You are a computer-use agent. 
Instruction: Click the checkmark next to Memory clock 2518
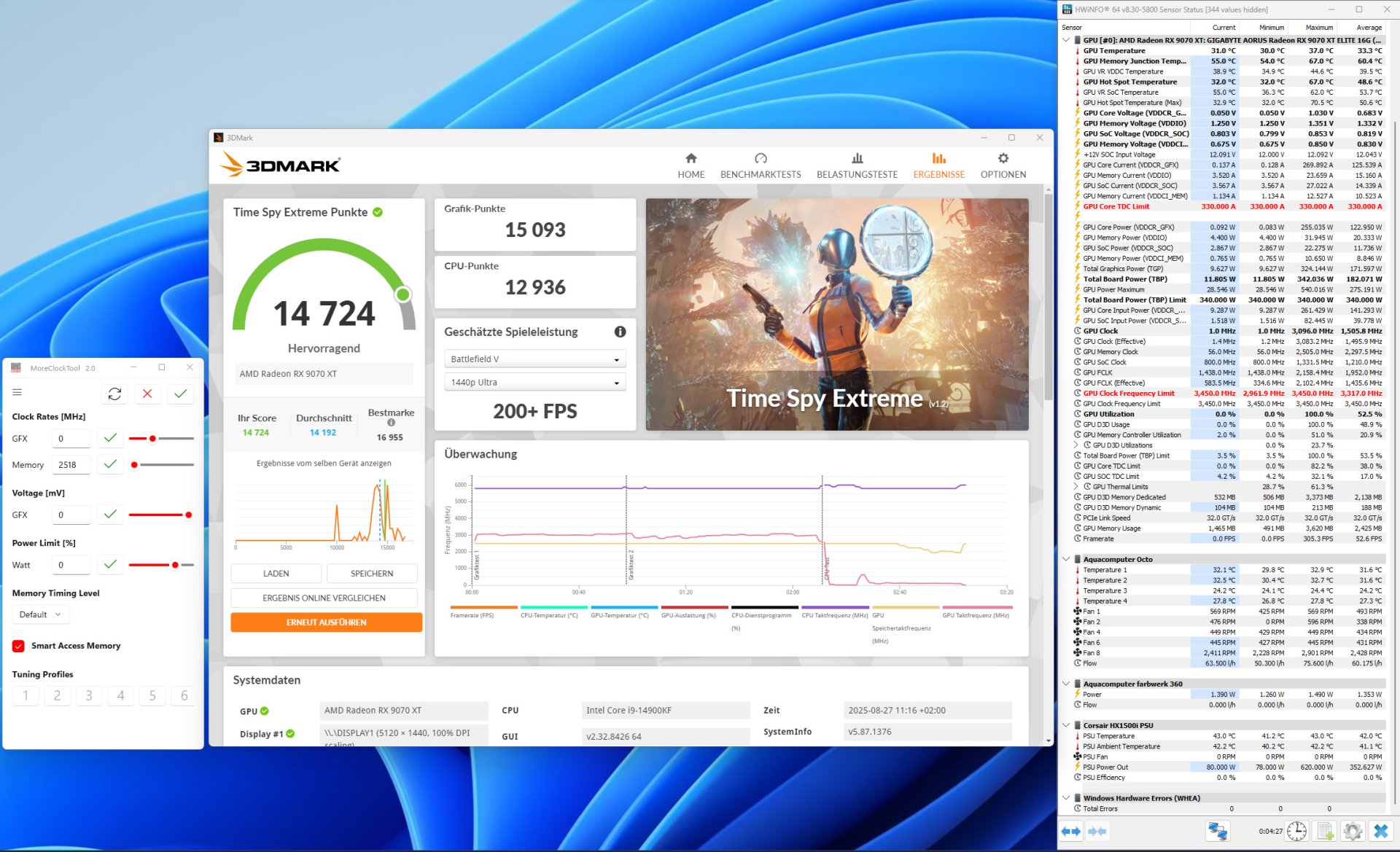[110, 464]
